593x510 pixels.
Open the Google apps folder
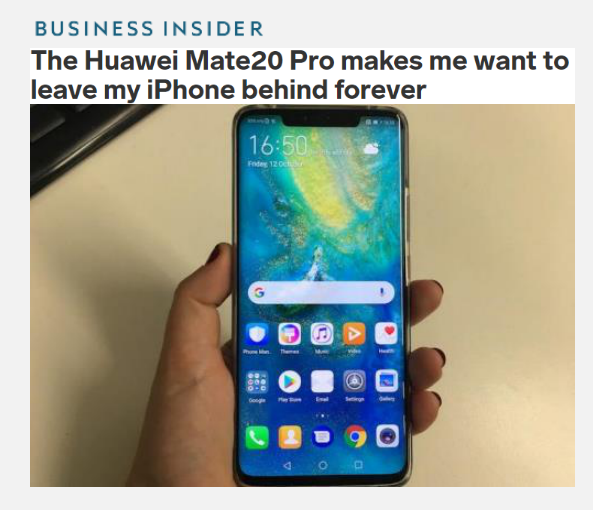click(x=257, y=382)
